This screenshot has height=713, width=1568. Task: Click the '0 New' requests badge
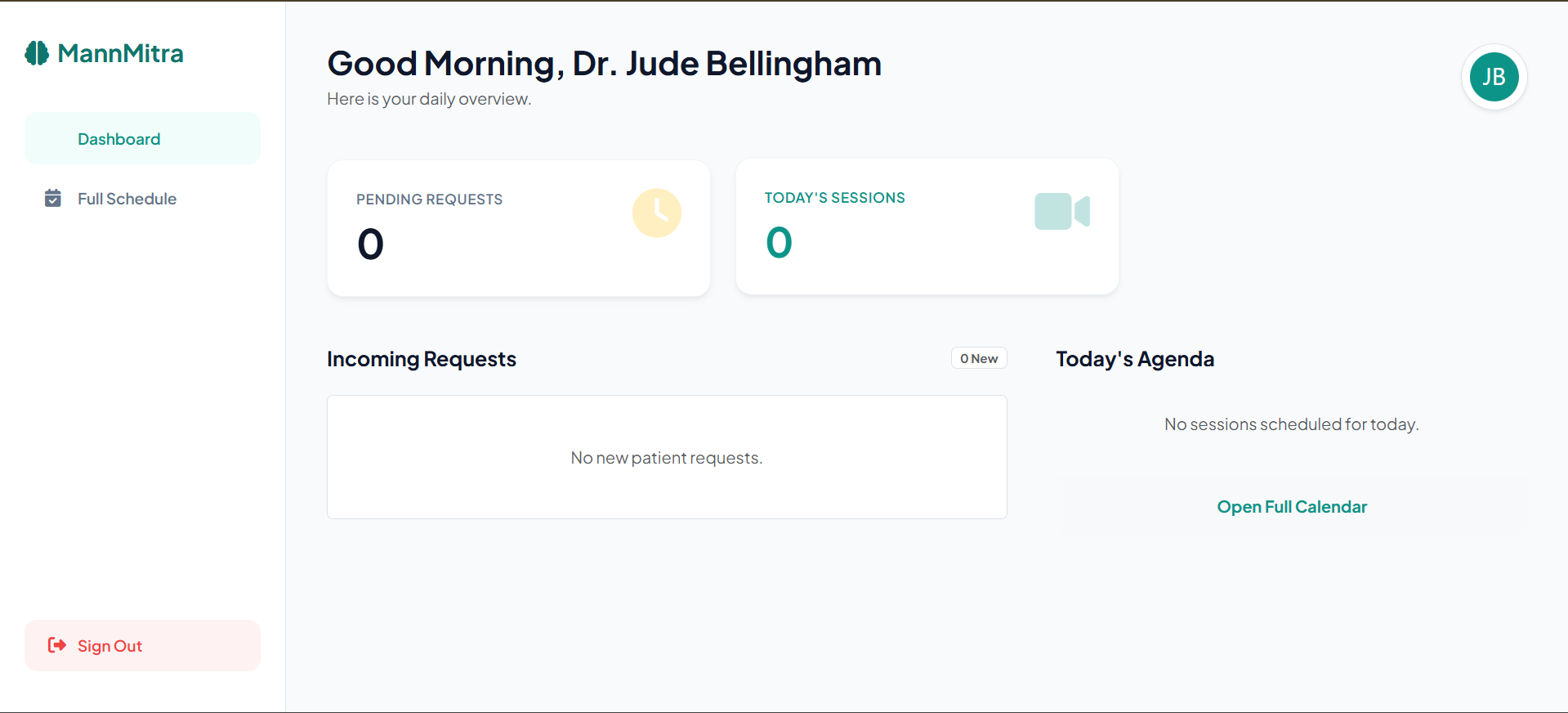point(979,359)
